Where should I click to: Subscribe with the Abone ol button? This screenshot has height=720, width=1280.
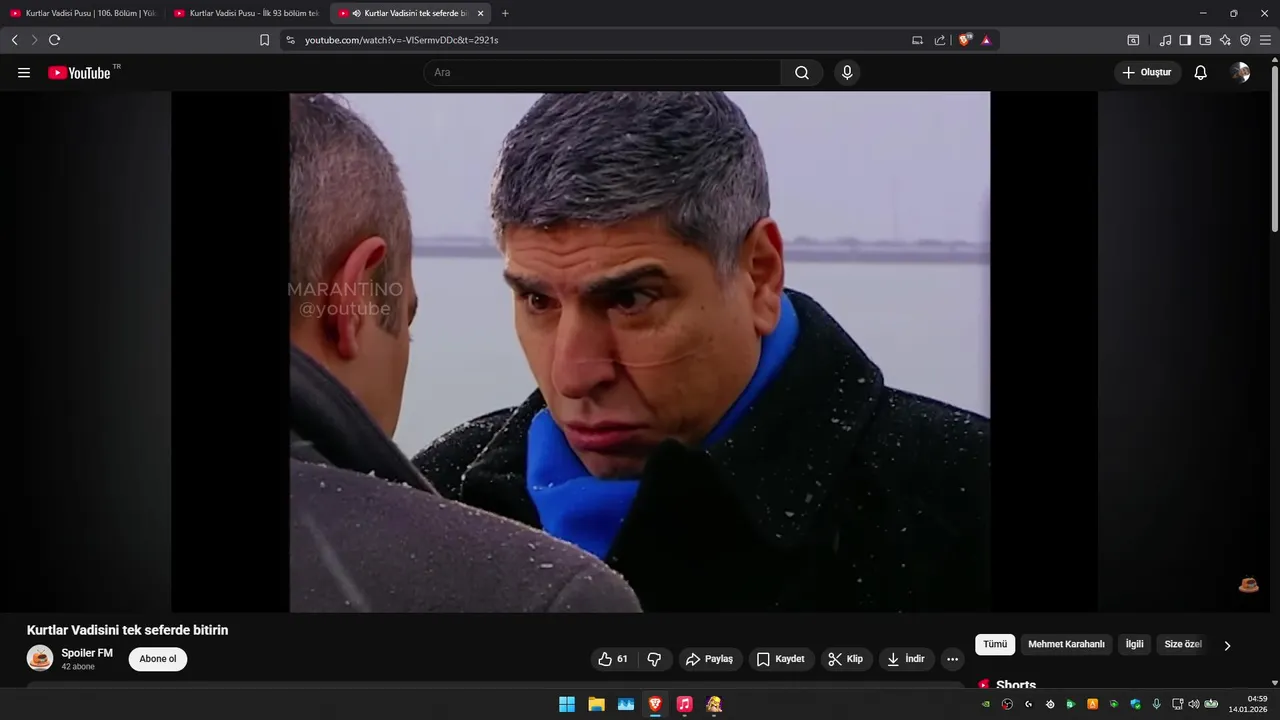pos(158,659)
